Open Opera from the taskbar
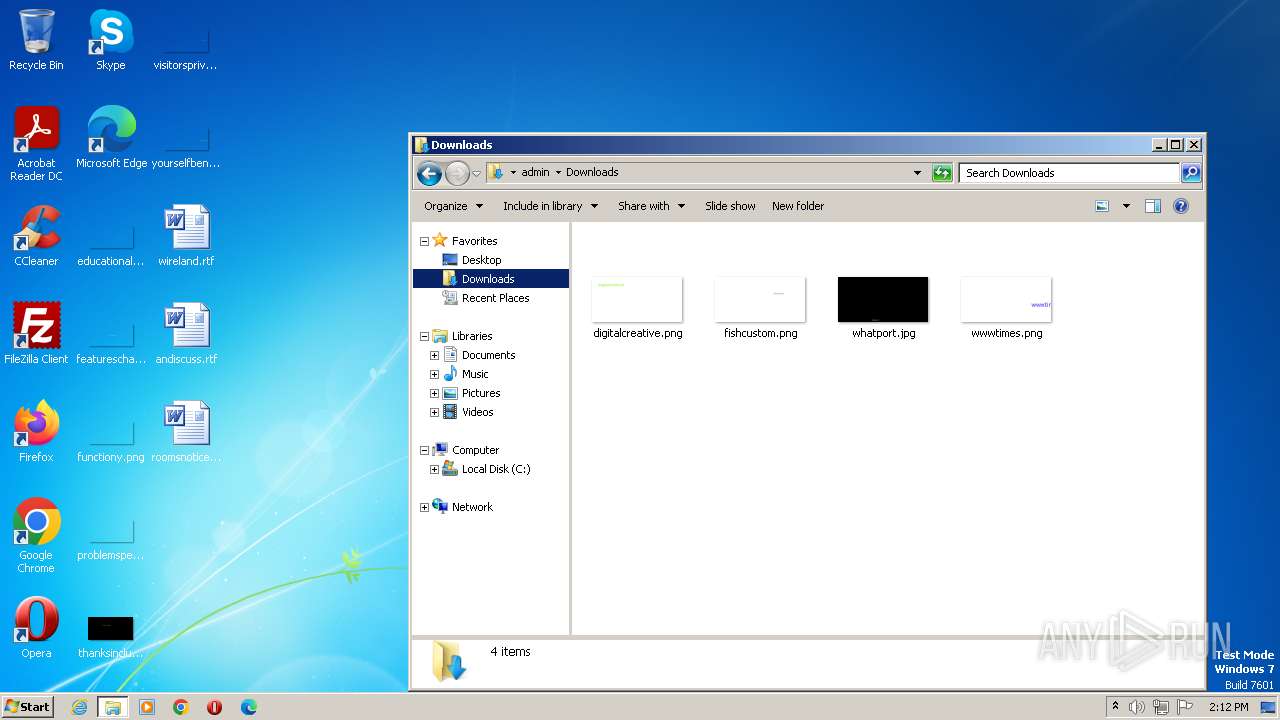Screen dimensions: 1280x720 click(x=214, y=707)
